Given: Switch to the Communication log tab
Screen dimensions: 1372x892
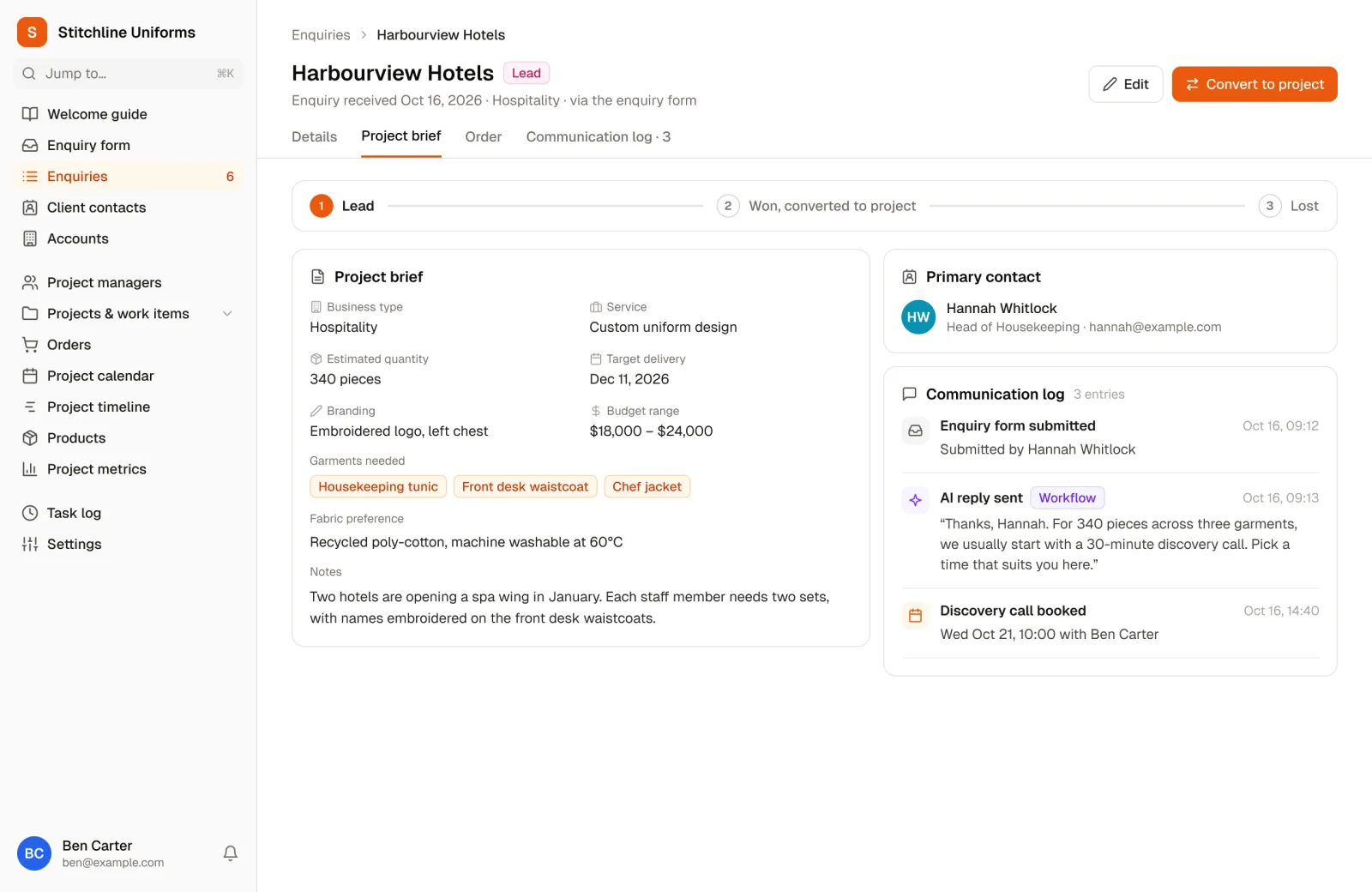Looking at the screenshot, I should 599,136.
